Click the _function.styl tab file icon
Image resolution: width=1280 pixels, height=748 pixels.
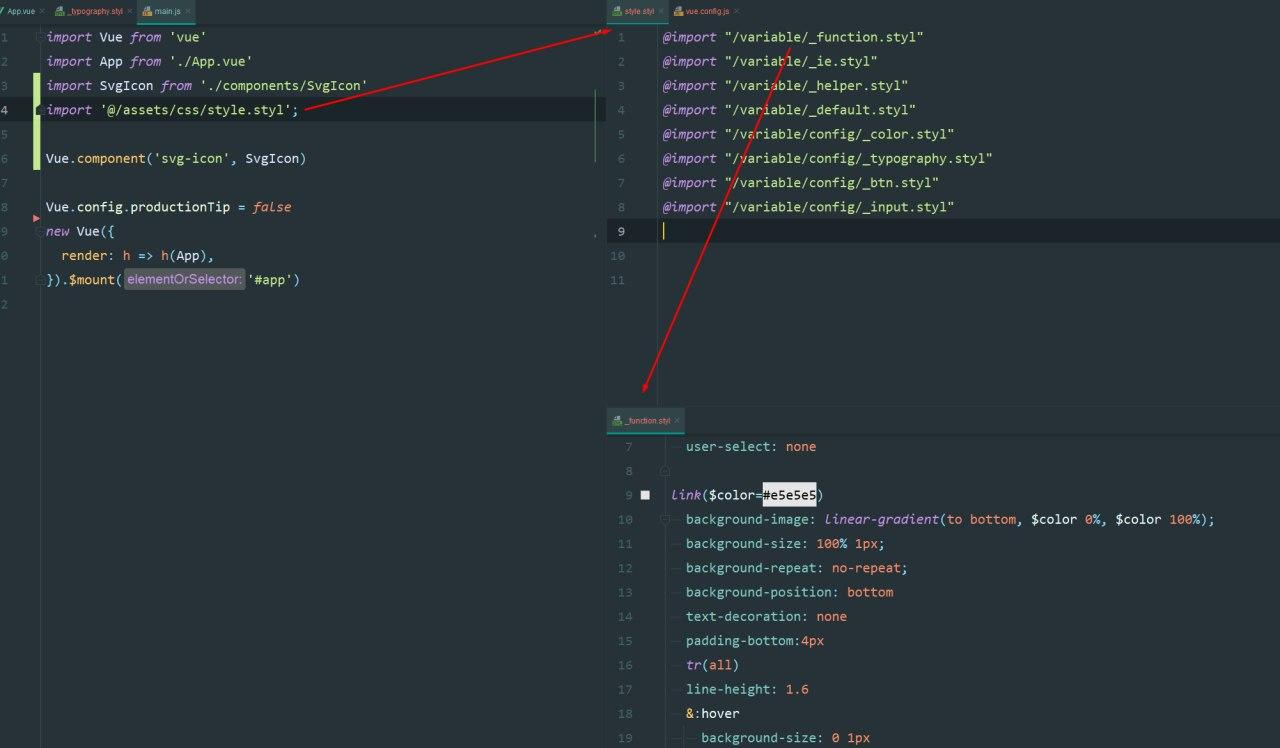617,421
